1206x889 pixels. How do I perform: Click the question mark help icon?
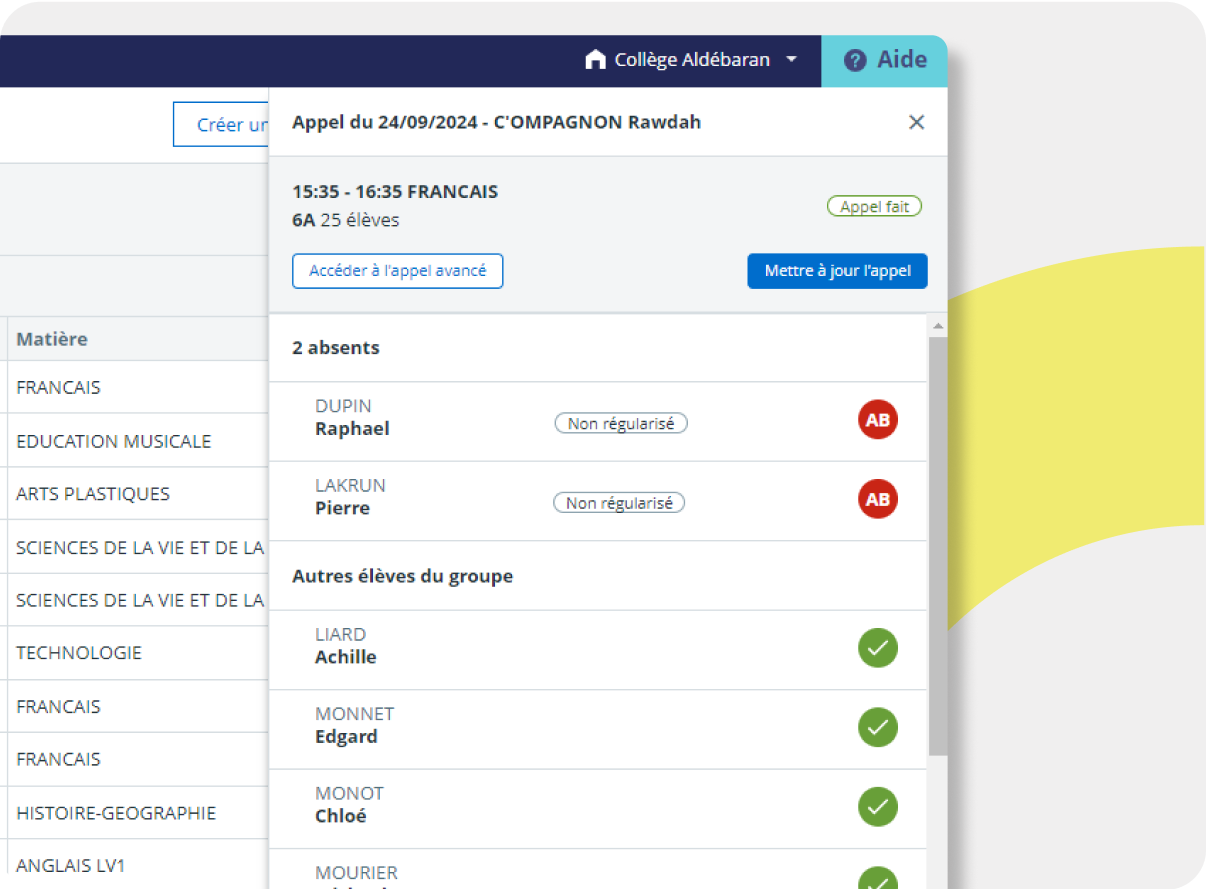[855, 61]
